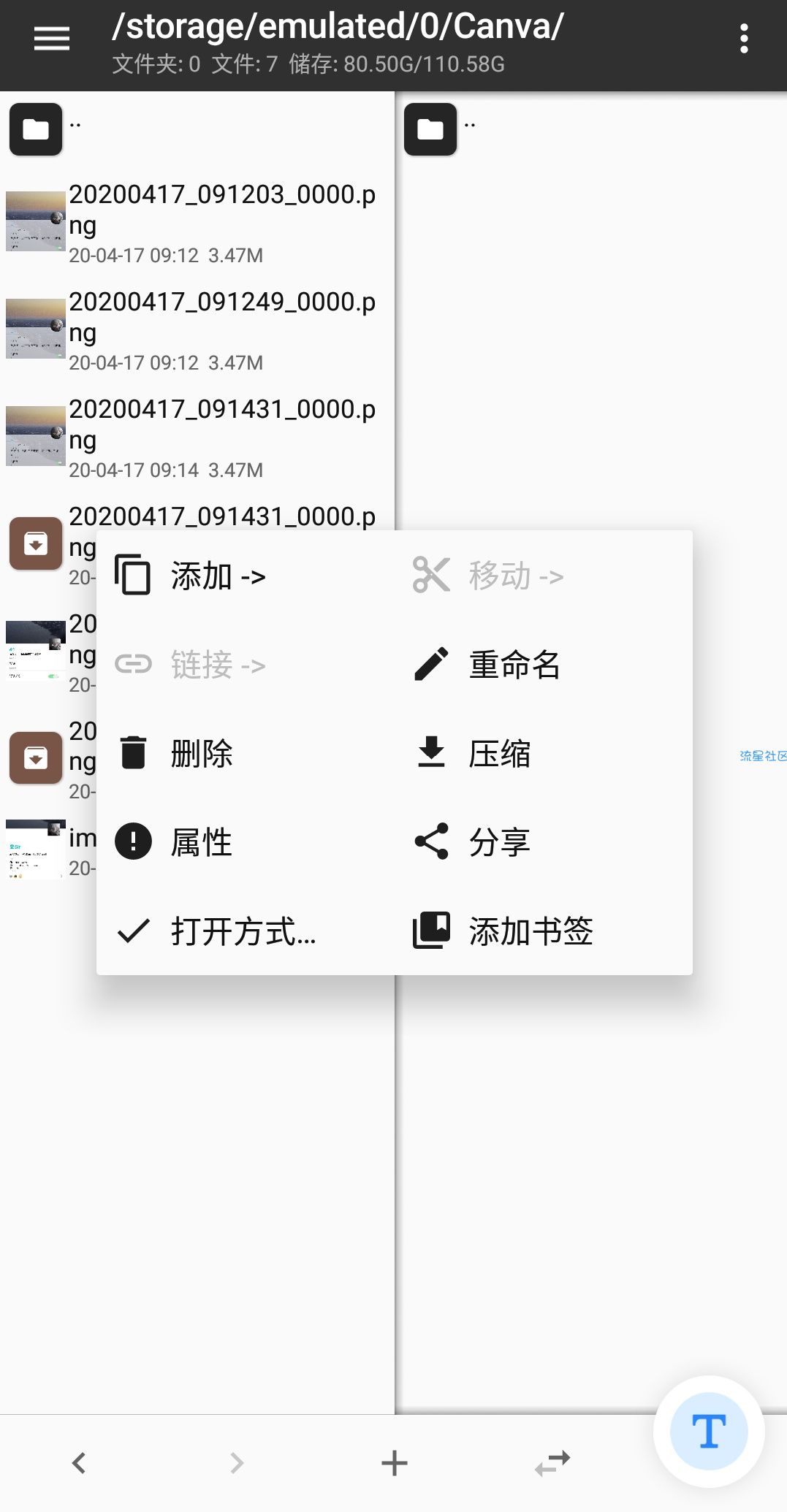Tap the 流星社区 link
The width and height of the screenshot is (787, 1512).
tap(763, 756)
